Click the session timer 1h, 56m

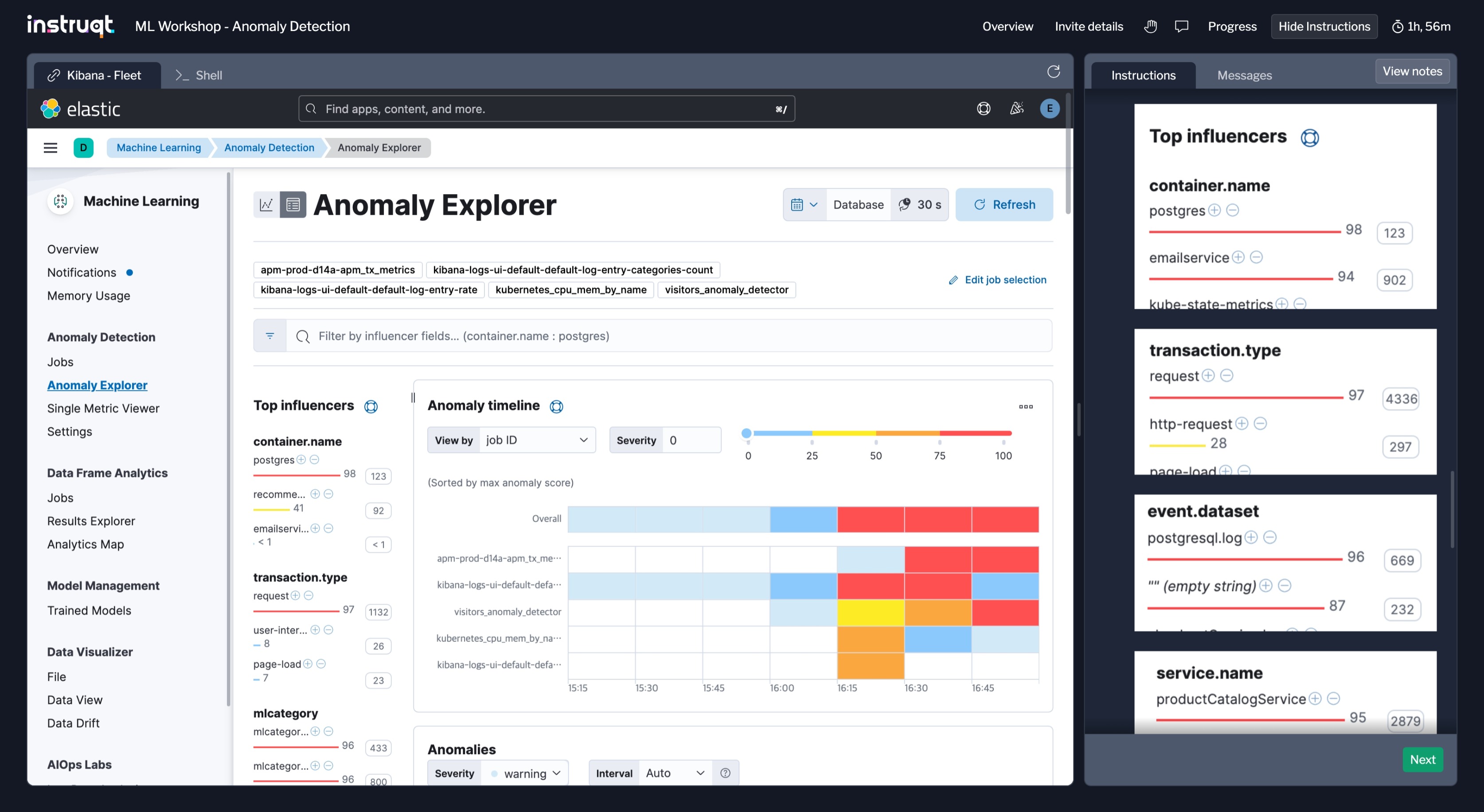(1421, 27)
